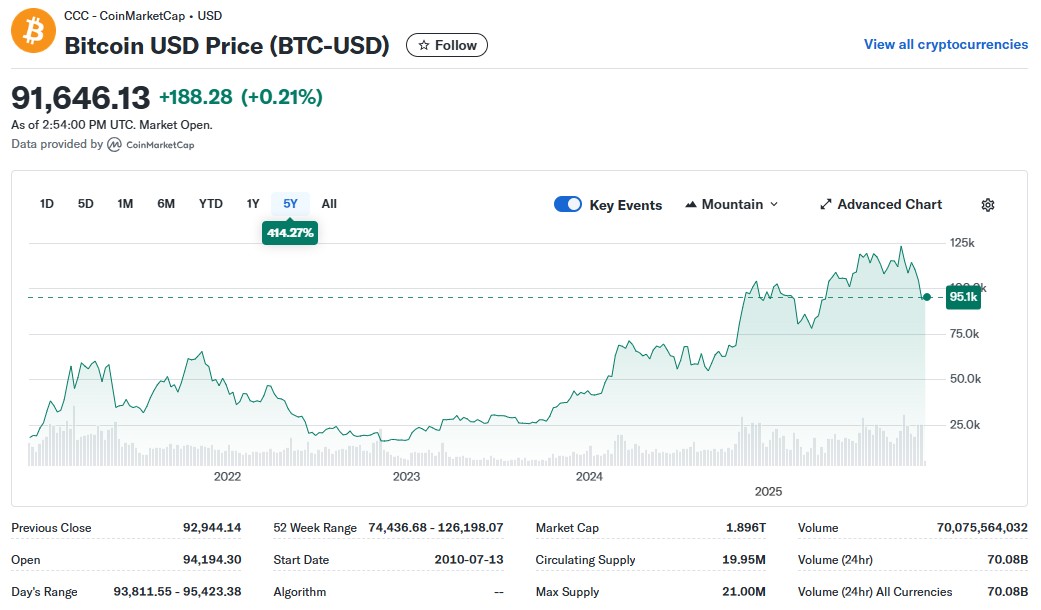Open the Advanced Chart view
Viewport: 1041px width, 610px height.
click(x=889, y=205)
